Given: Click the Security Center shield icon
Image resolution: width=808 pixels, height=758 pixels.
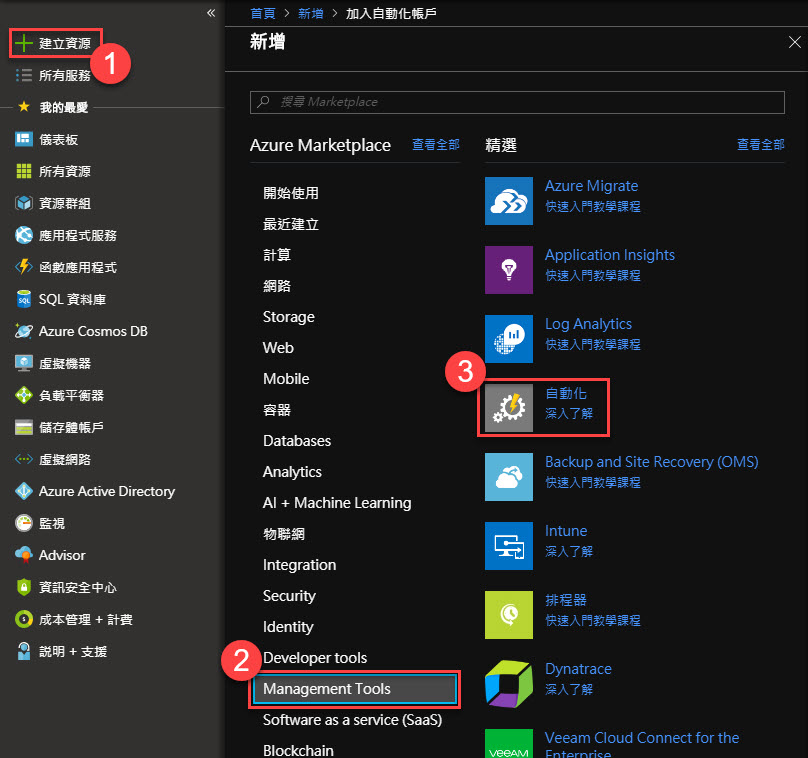Looking at the screenshot, I should [24, 587].
